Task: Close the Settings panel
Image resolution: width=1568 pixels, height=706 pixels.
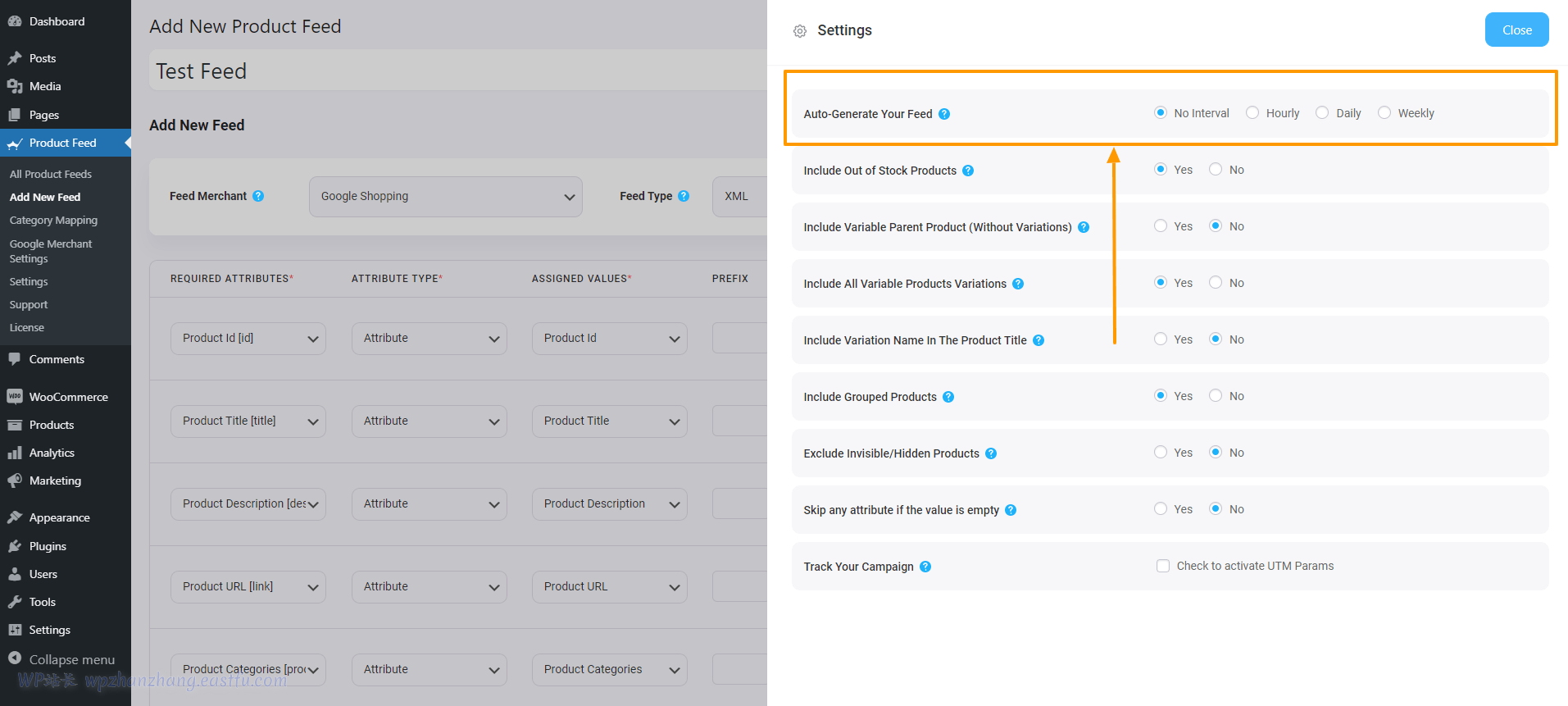Action: click(1516, 30)
